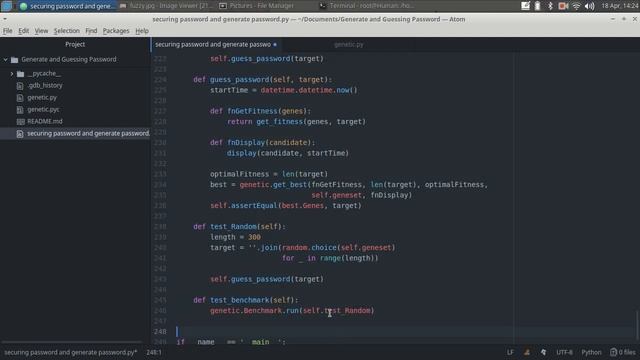640x360 pixels.
Task: Click the project tree horizontal scrollbar
Action: pyautogui.click(x=73, y=342)
